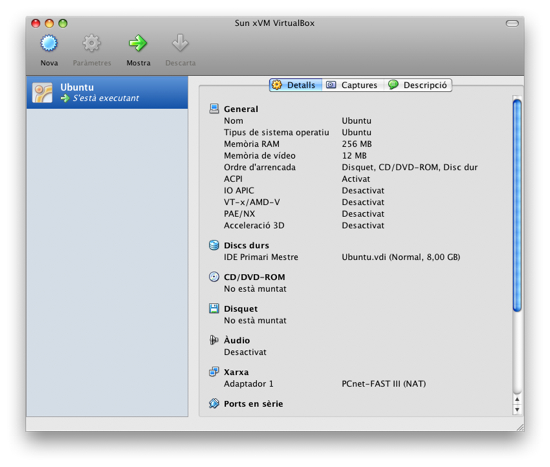The width and height of the screenshot is (550, 467).
Task: Click the Ordre d'arrencada label
Action: [260, 167]
